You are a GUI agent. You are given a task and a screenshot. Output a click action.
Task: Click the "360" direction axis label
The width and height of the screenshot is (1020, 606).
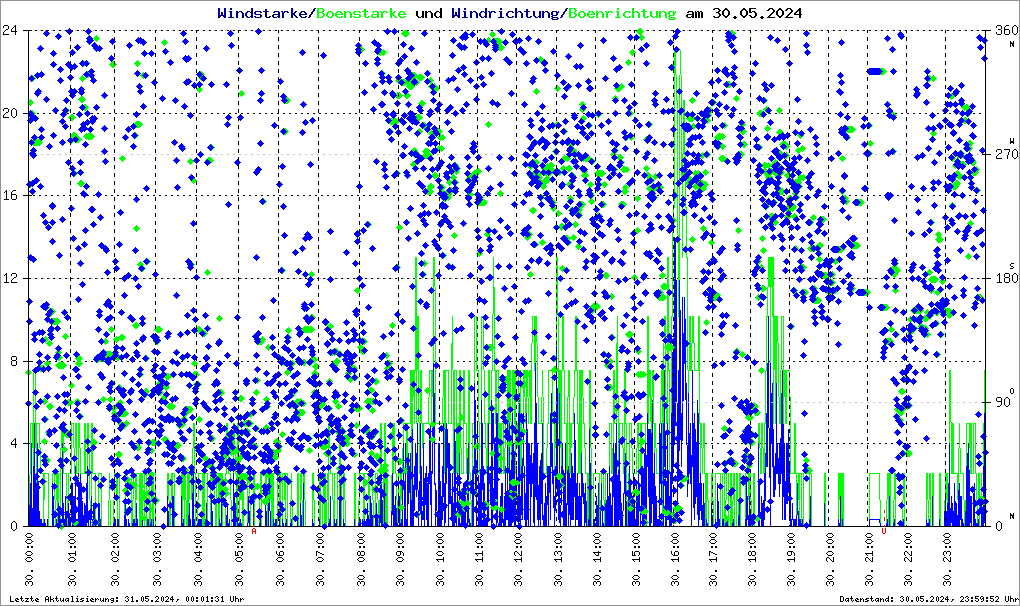point(1006,31)
